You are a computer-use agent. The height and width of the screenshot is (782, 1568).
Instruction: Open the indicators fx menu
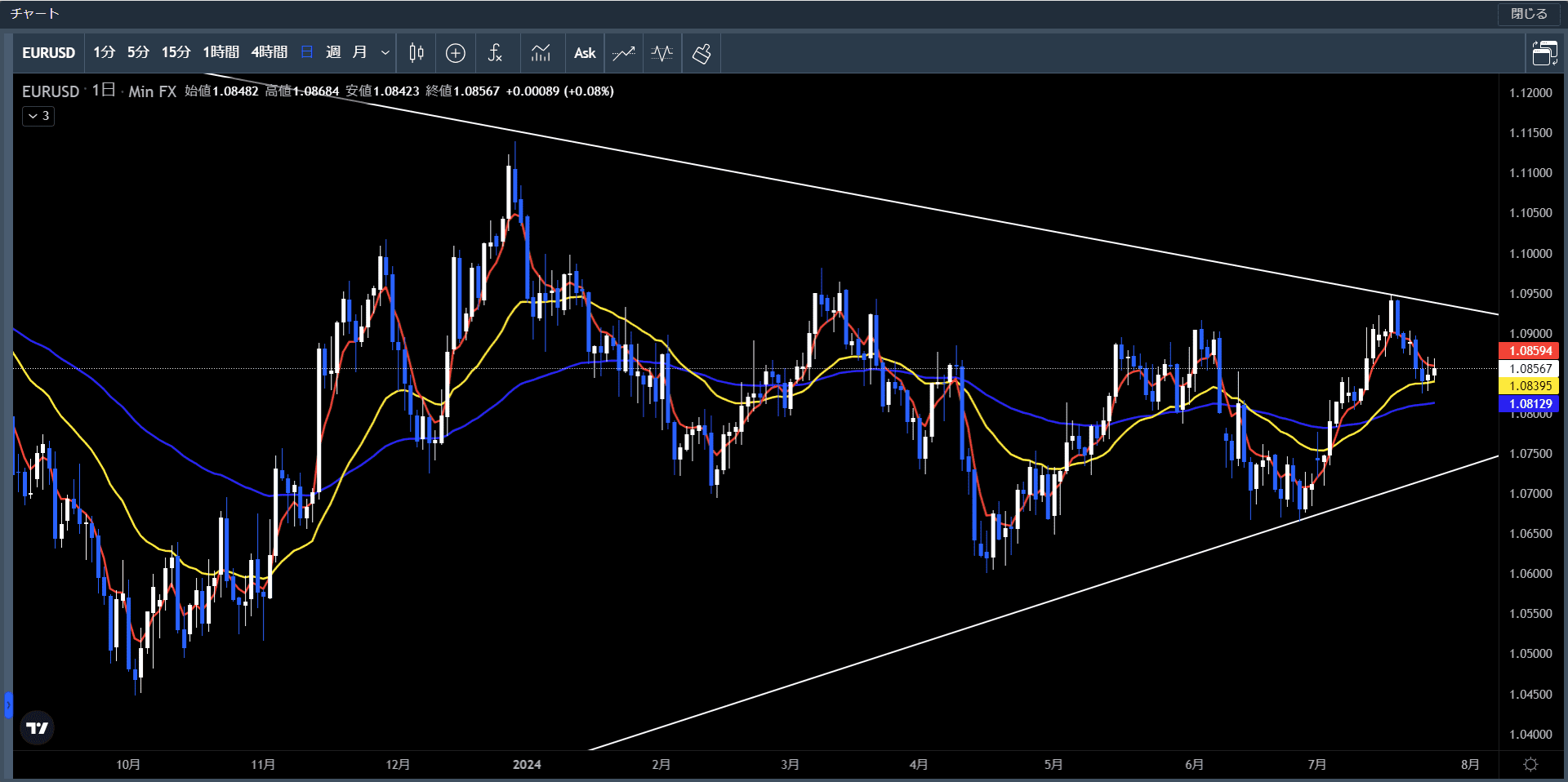click(x=495, y=53)
